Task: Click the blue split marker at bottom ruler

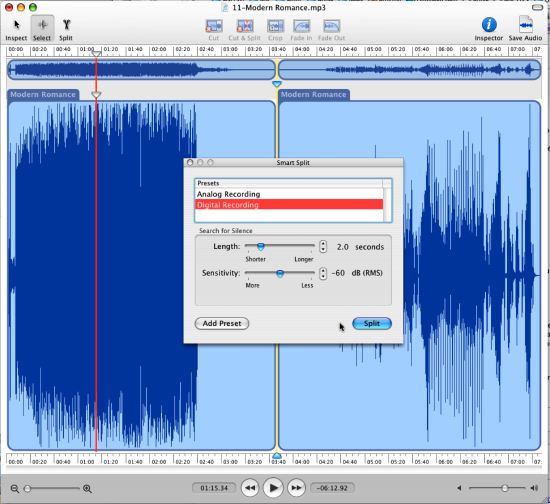Action: click(x=277, y=456)
